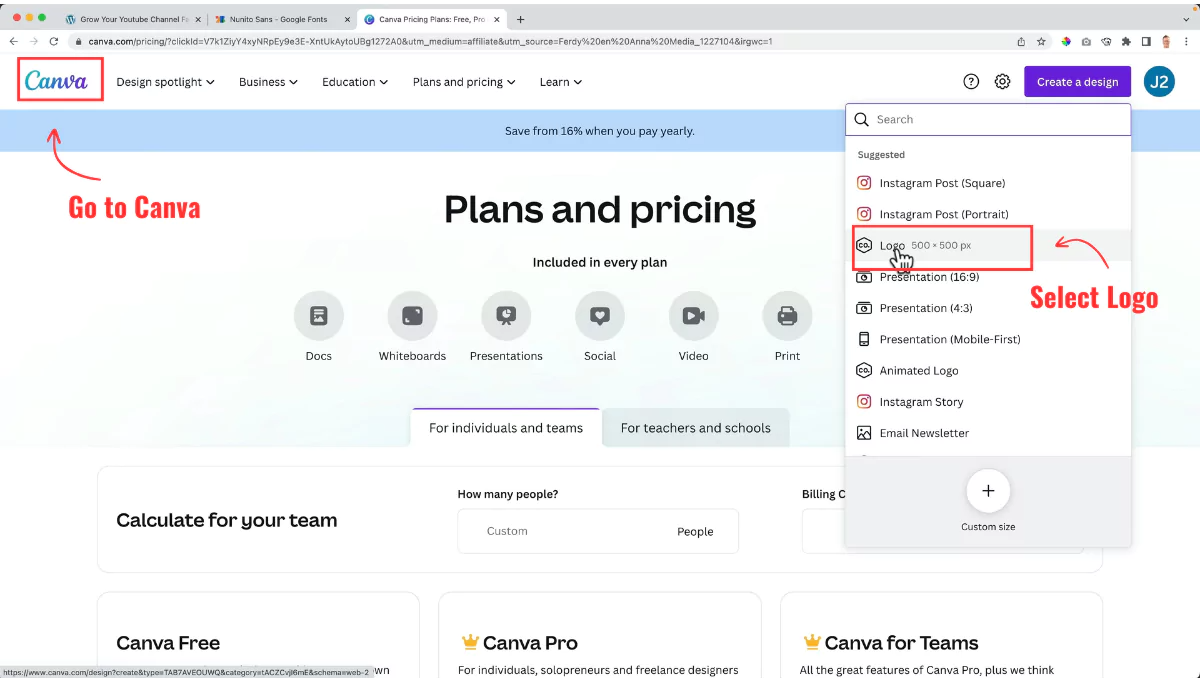Open the help question mark icon
The width and height of the screenshot is (1200, 678).
pos(971,82)
